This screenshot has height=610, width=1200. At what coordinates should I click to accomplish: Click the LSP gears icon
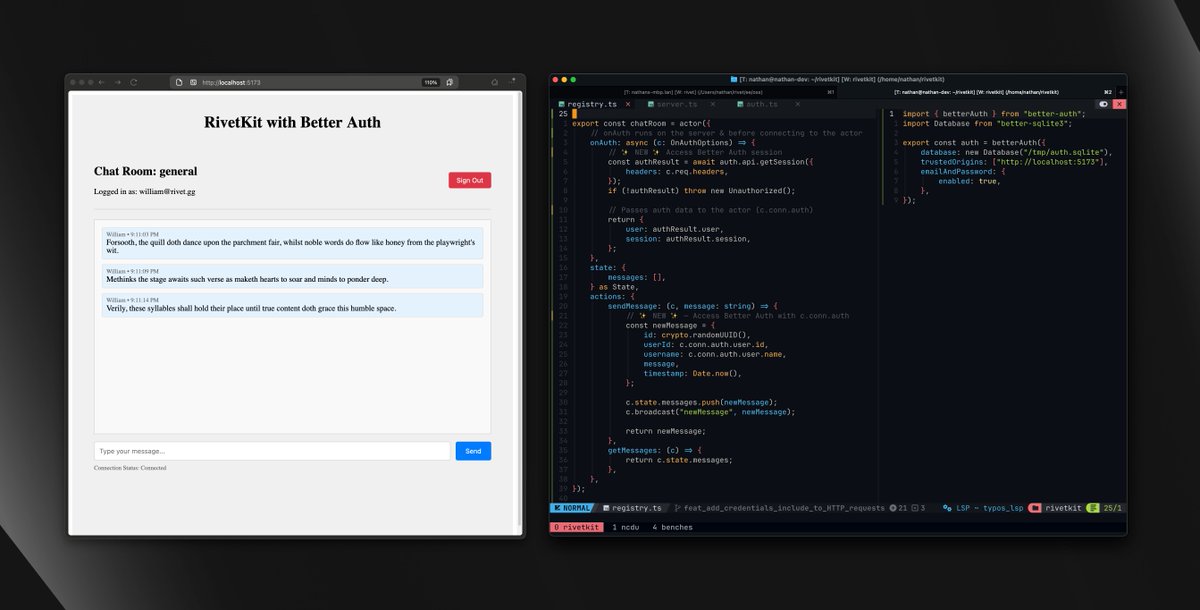(948, 508)
